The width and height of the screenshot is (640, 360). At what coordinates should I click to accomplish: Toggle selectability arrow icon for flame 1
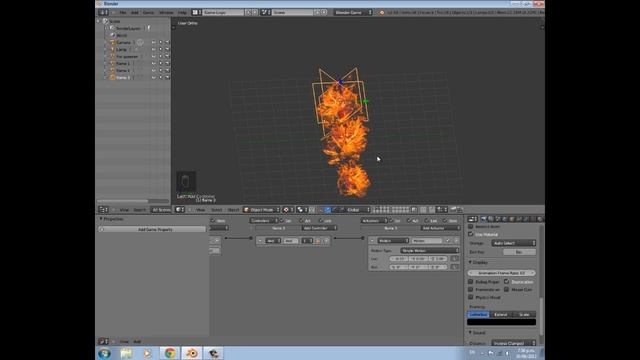tap(160, 64)
